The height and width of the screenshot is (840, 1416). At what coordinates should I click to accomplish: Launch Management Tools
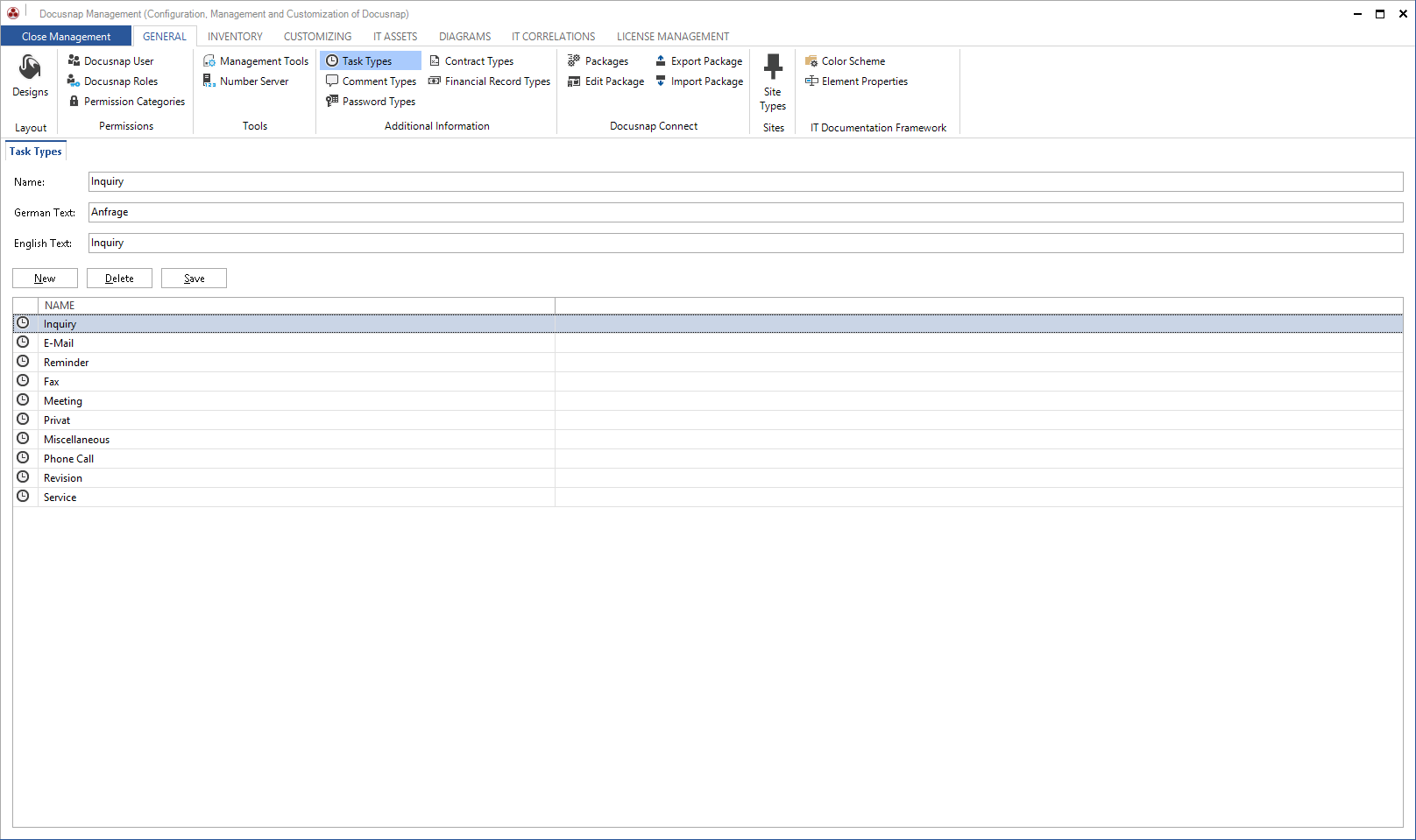[x=256, y=61]
